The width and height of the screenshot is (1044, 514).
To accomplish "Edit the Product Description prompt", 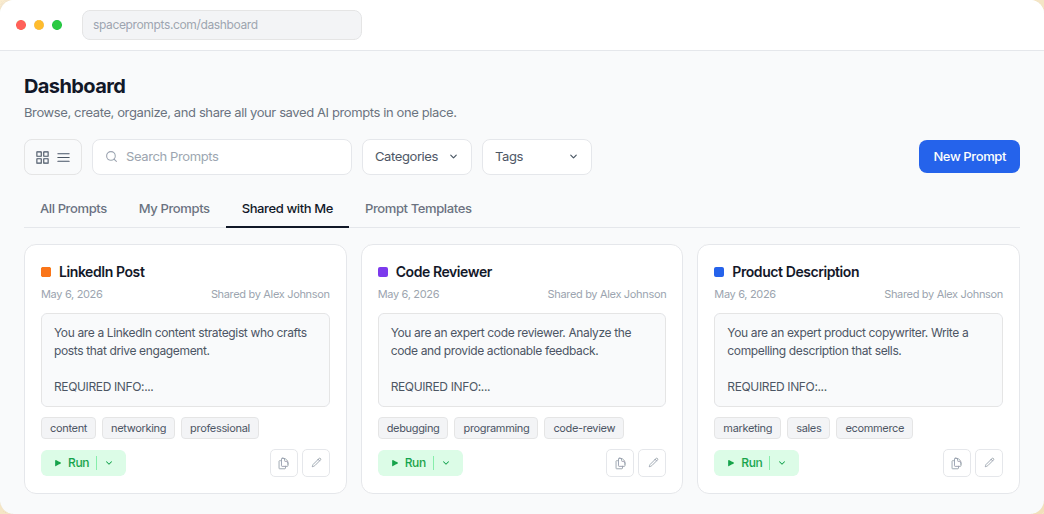I will [989, 463].
